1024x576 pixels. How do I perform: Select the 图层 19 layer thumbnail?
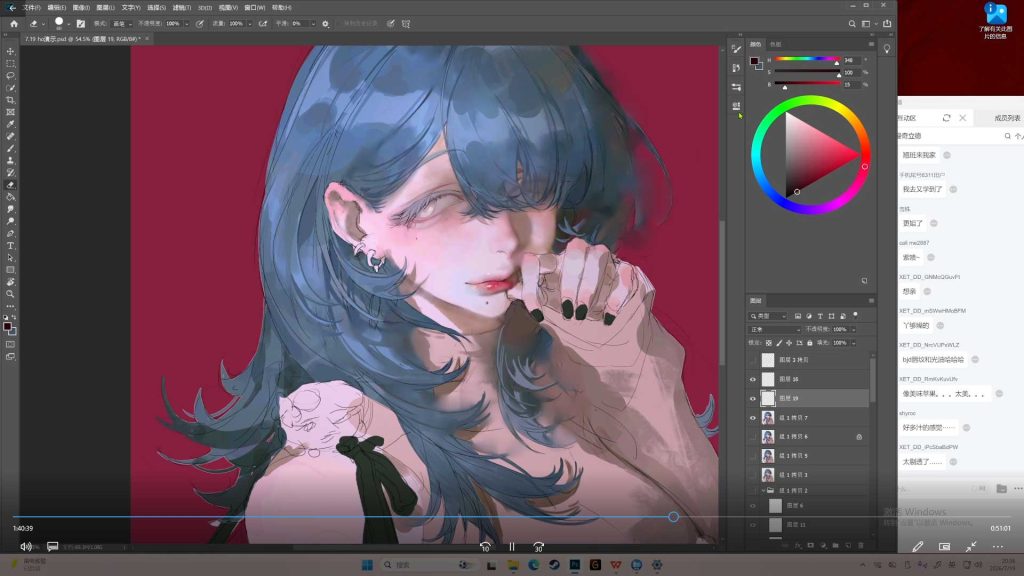point(768,398)
